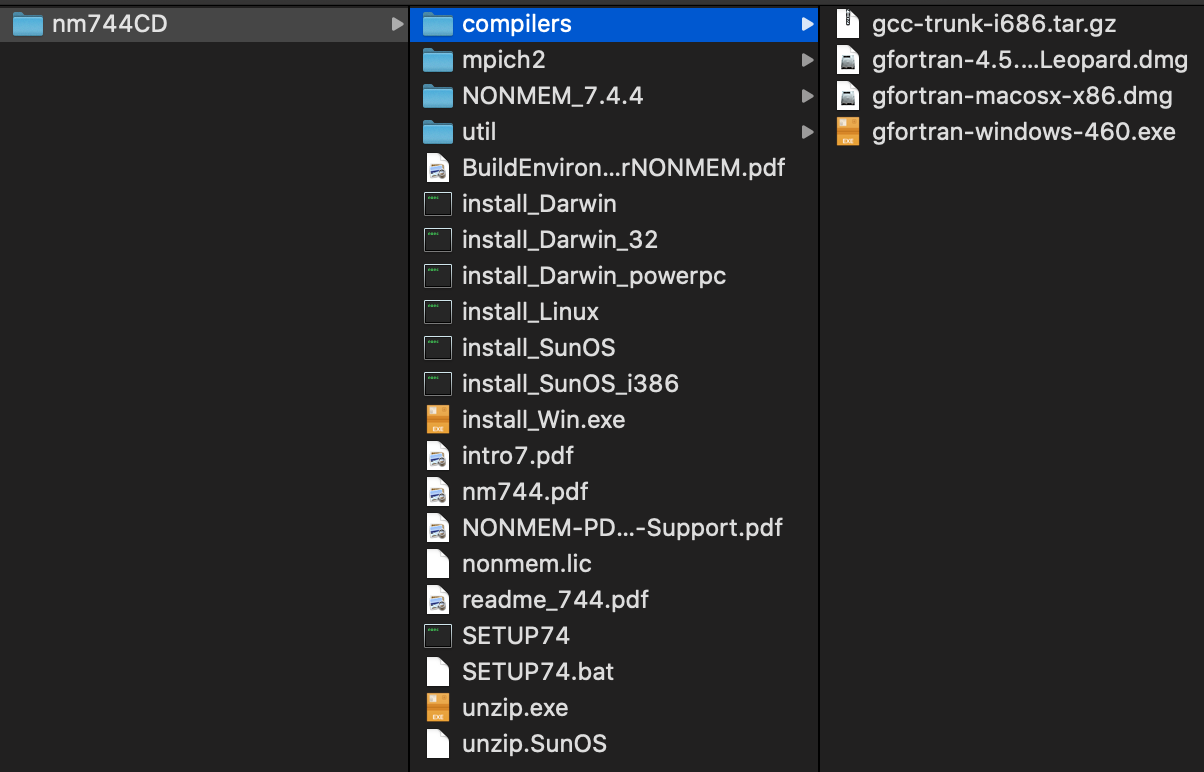This screenshot has height=772, width=1204.
Task: Click the install_Win.exe executable icon
Action: 437,419
